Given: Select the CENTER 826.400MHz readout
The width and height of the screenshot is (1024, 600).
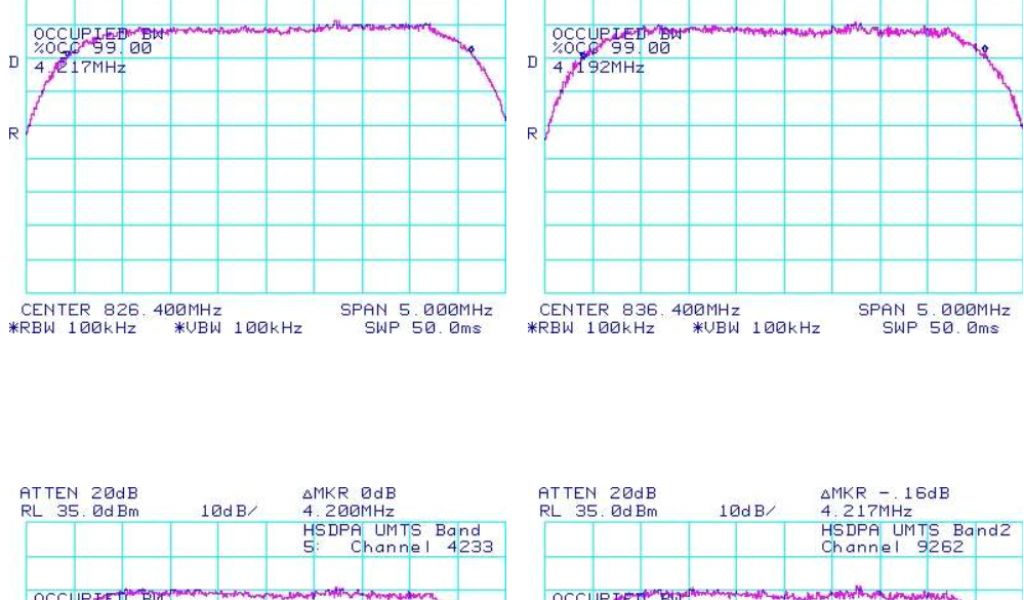Looking at the screenshot, I should 121,311.
